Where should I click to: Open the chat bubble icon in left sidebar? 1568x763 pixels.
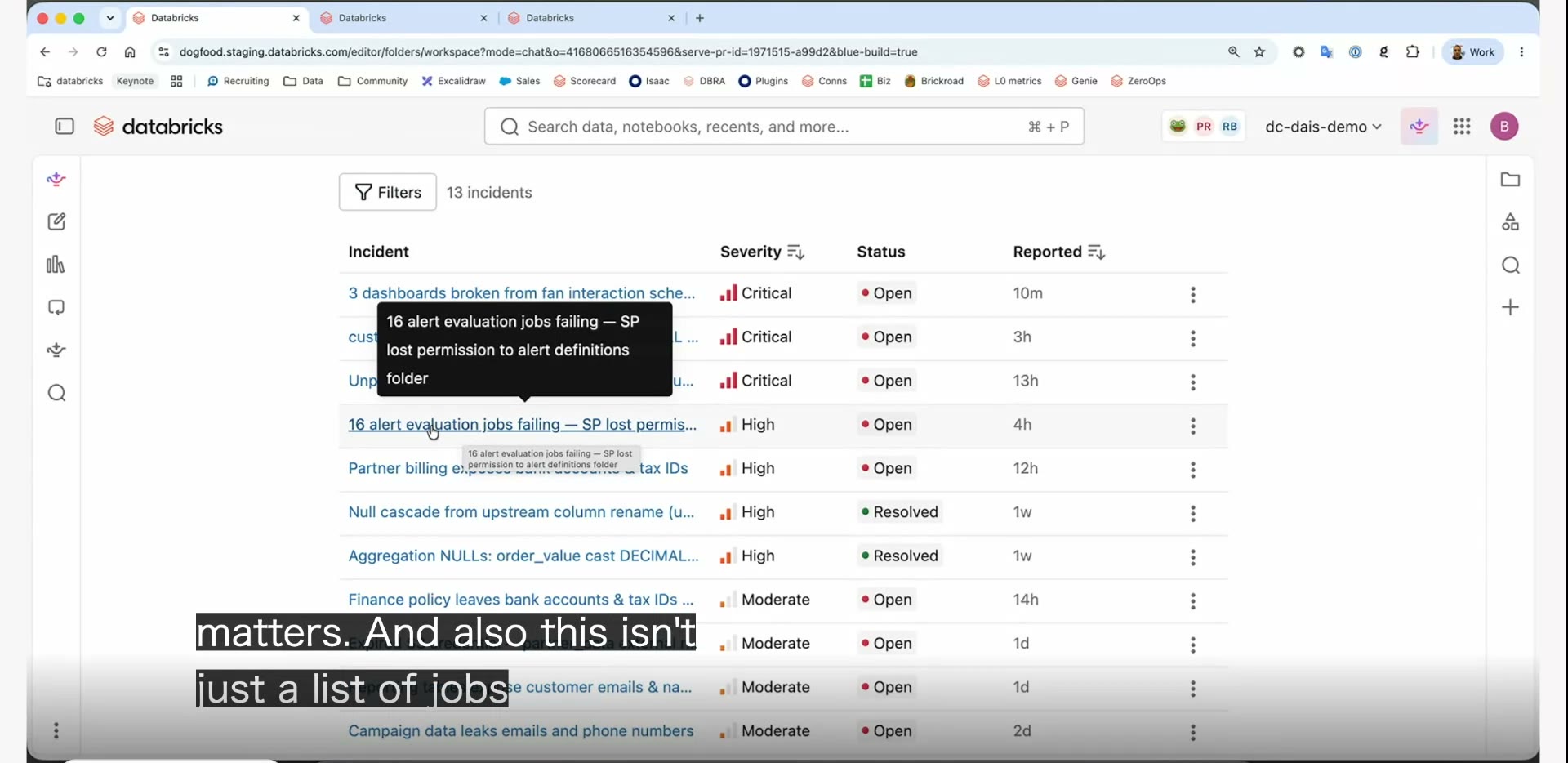(x=56, y=308)
